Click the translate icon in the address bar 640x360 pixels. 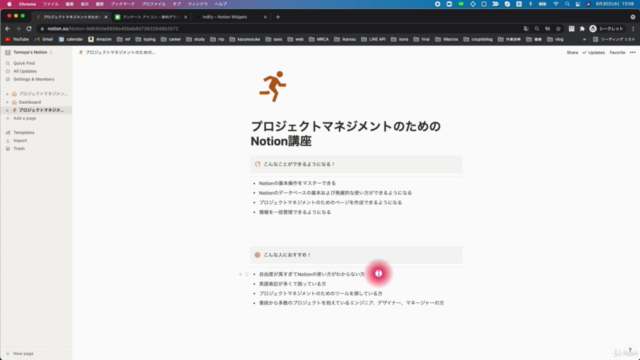coord(526,29)
